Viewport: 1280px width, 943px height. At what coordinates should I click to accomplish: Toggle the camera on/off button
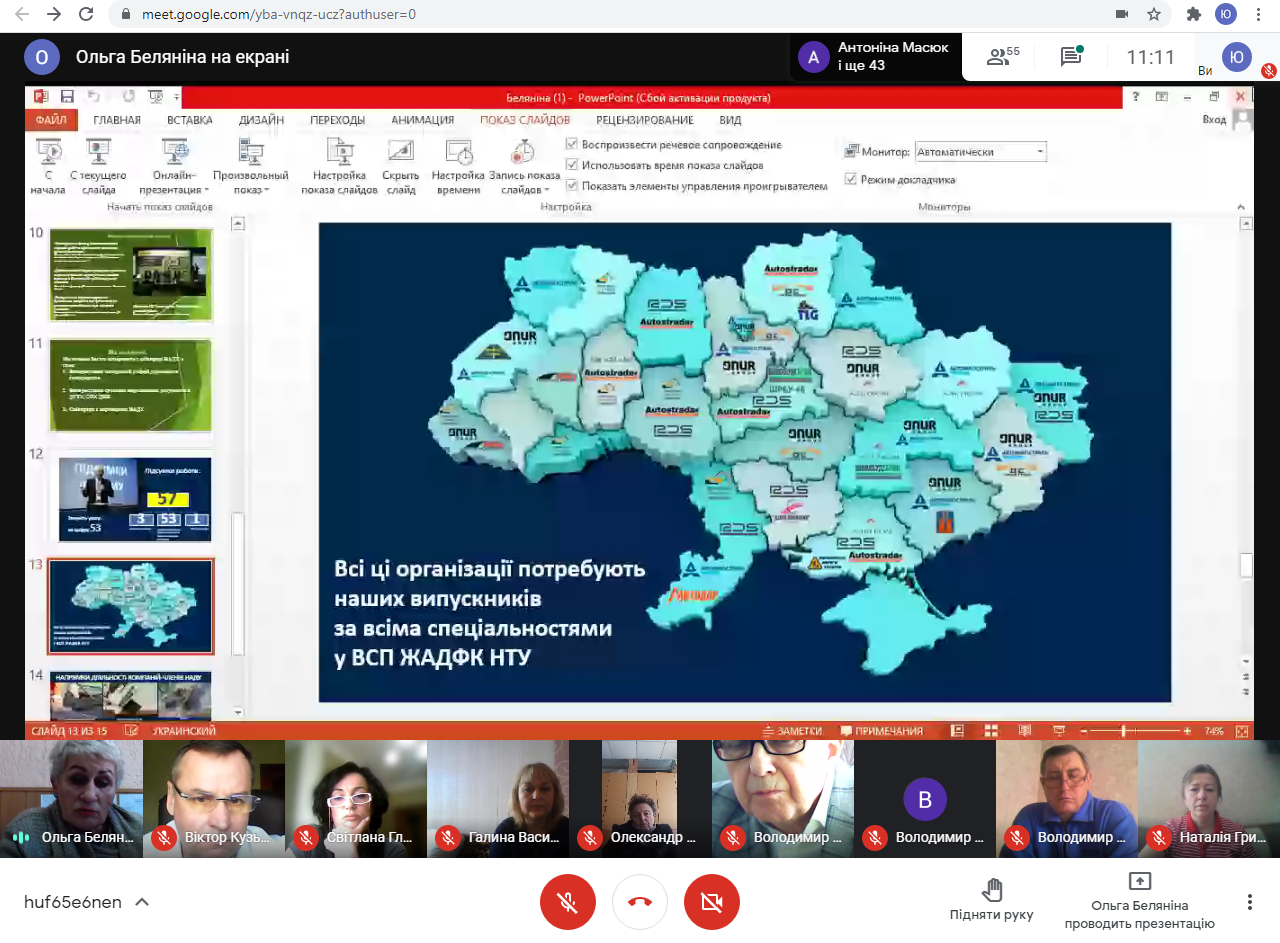(712, 902)
